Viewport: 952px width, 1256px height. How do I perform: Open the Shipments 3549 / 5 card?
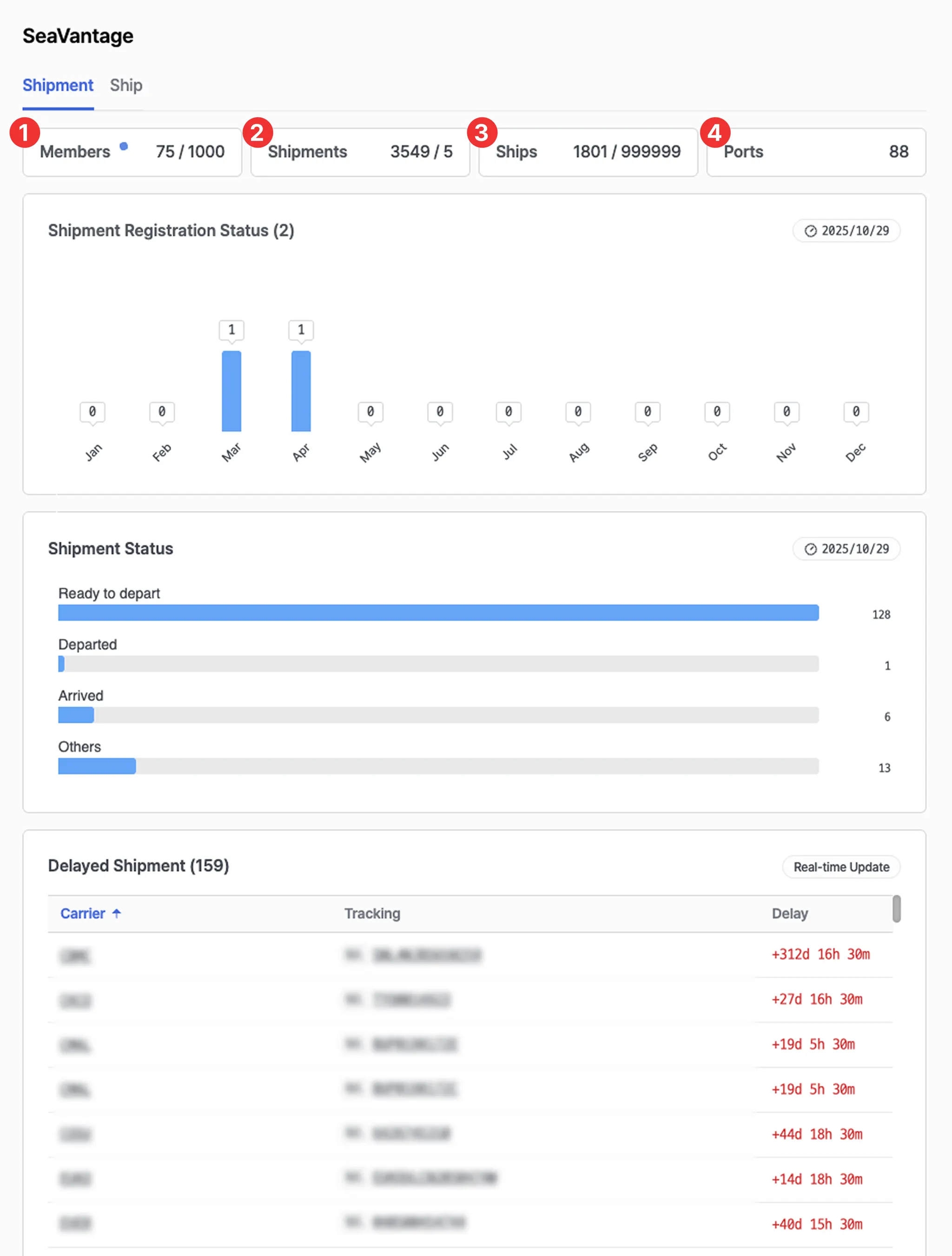click(x=360, y=152)
